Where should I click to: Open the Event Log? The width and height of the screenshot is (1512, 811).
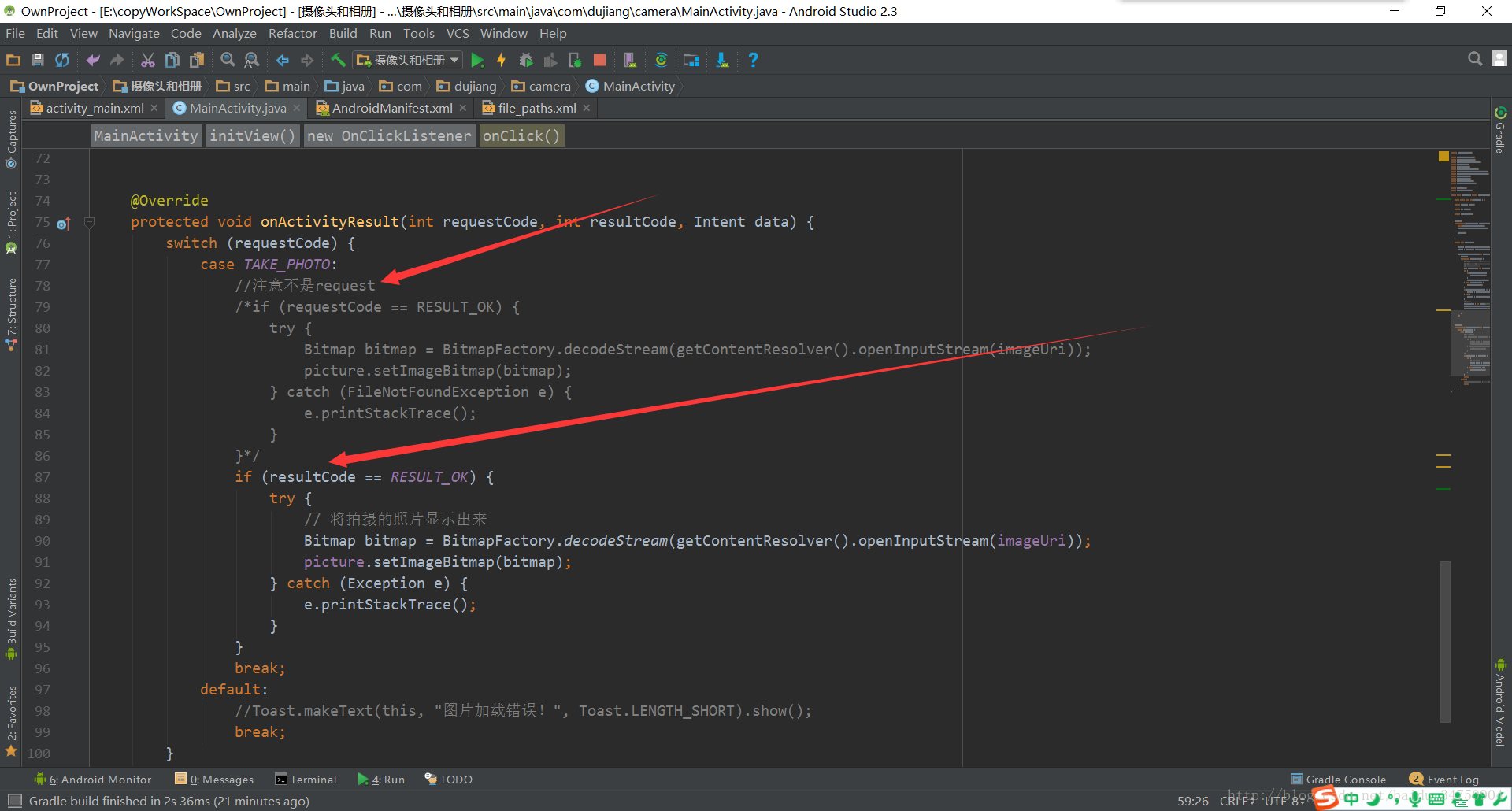[1444, 780]
